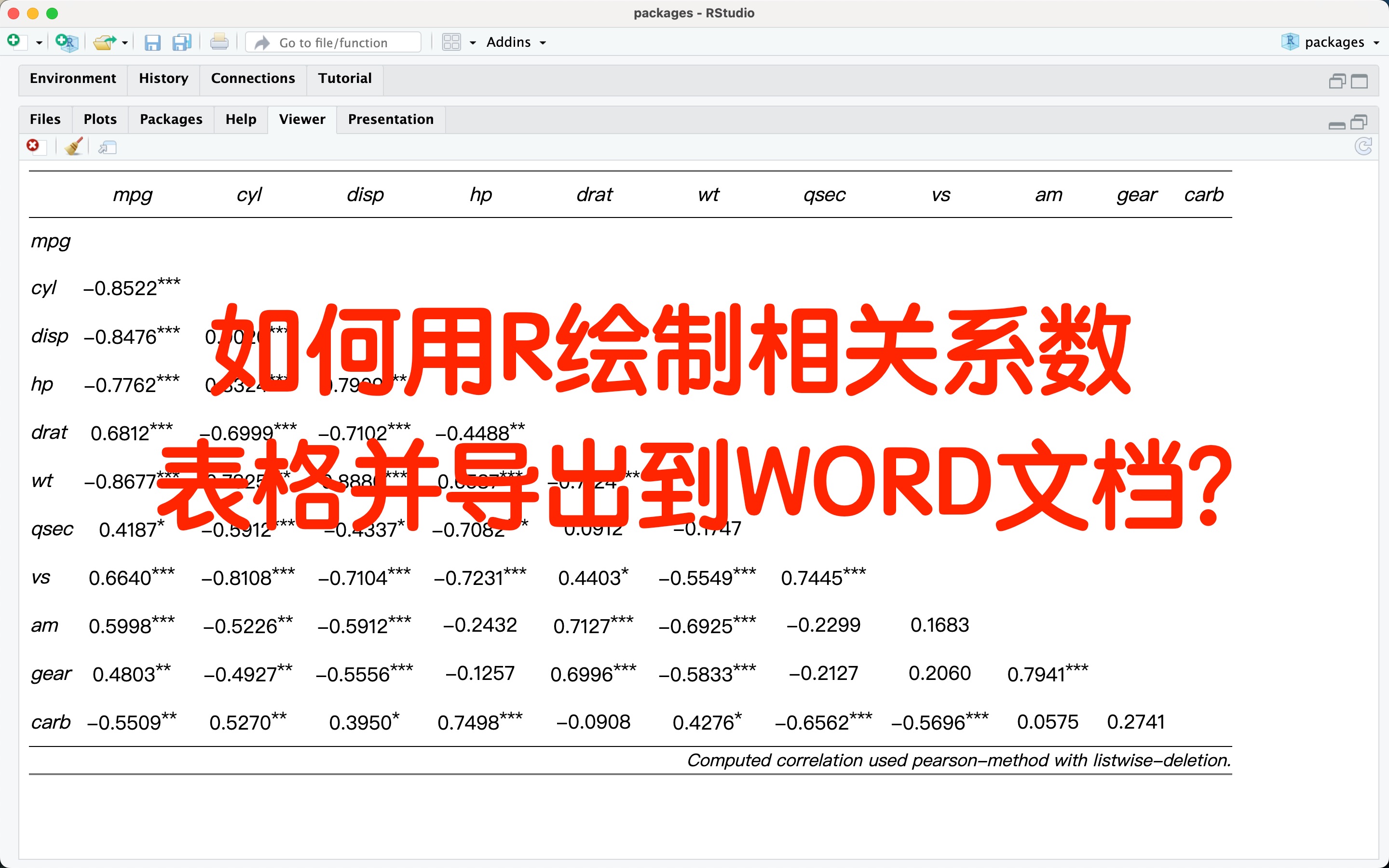Screen dimensions: 1389x868
Task: Click the drat row label
Action: tap(49, 432)
